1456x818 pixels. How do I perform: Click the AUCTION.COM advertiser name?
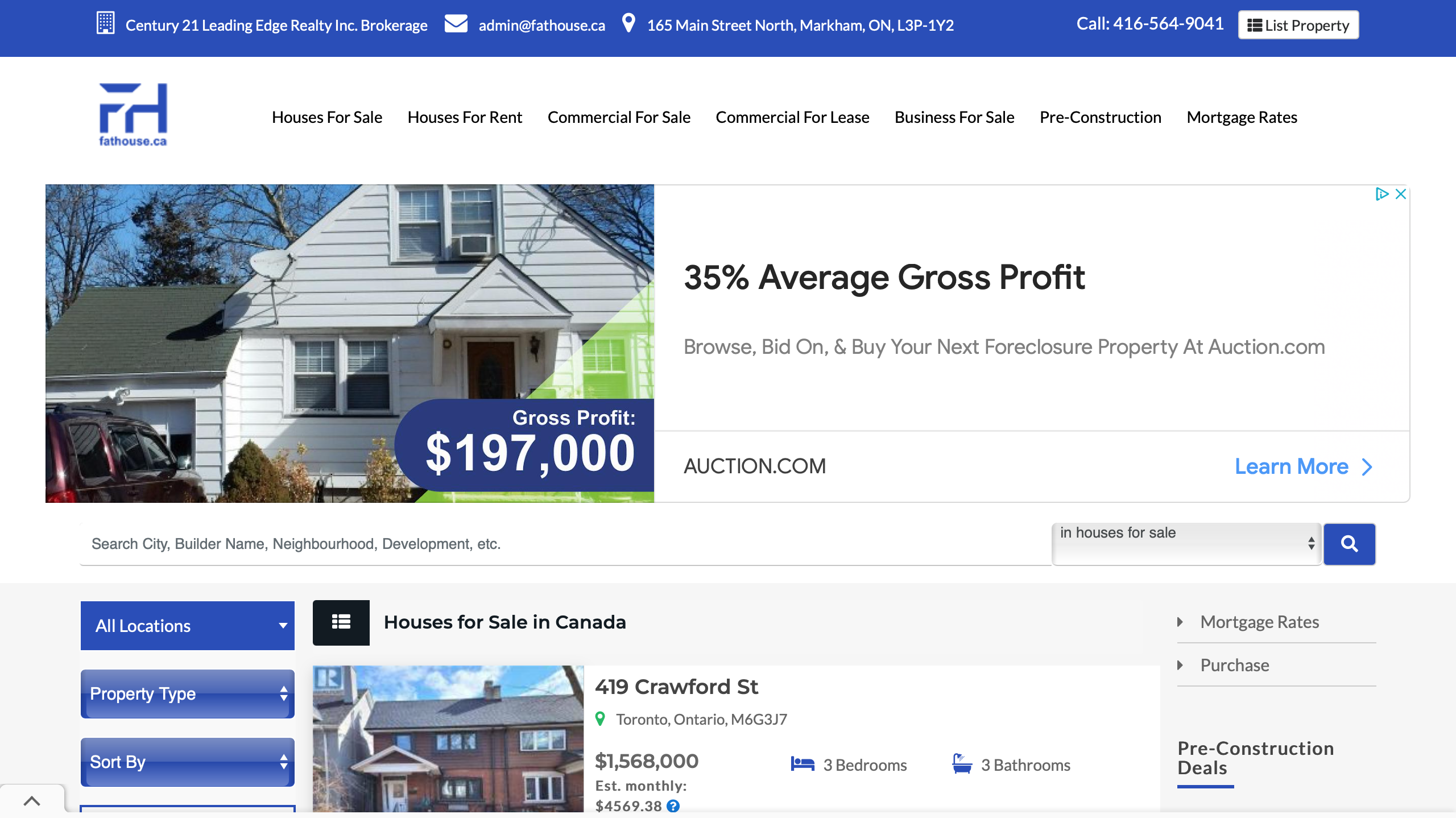tap(755, 466)
